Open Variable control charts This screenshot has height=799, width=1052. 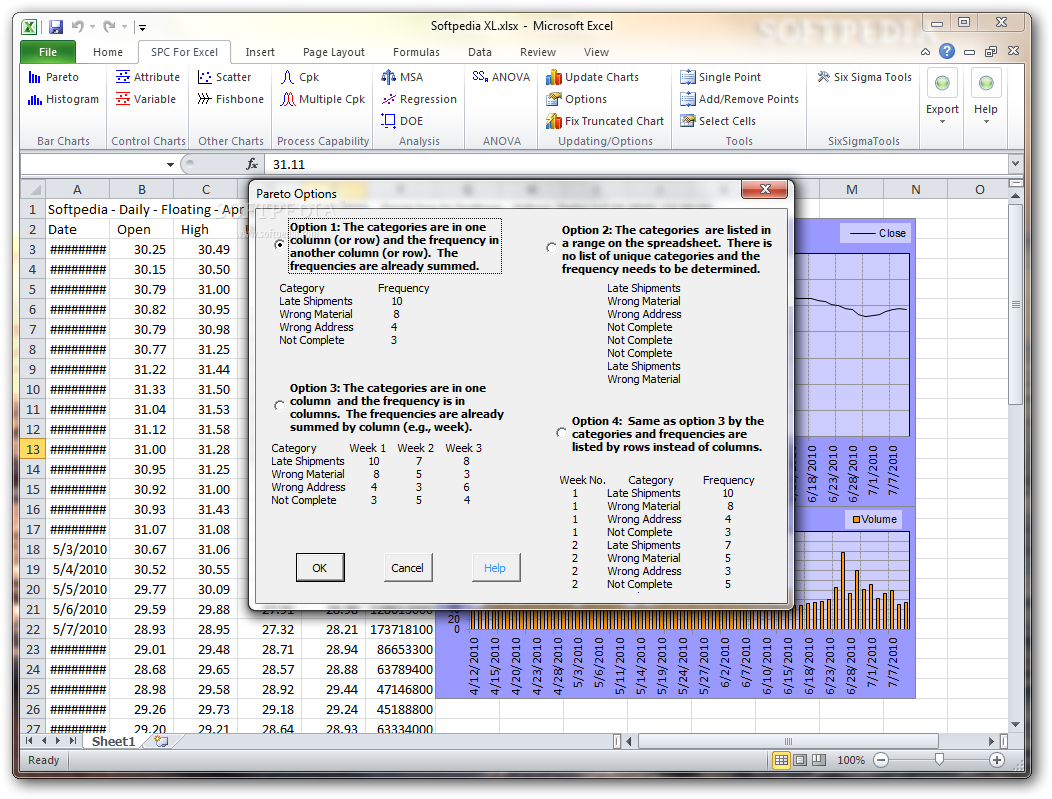[x=146, y=99]
